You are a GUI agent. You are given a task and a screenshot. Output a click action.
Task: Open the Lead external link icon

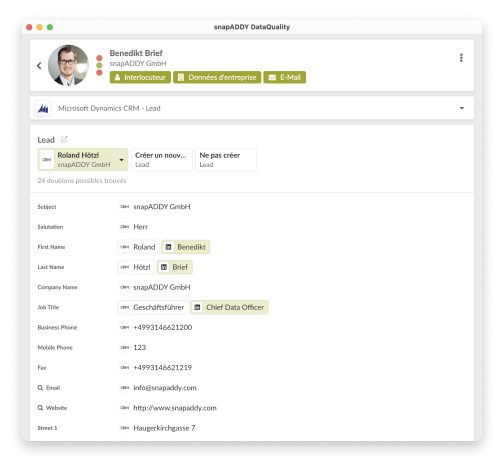coord(64,139)
